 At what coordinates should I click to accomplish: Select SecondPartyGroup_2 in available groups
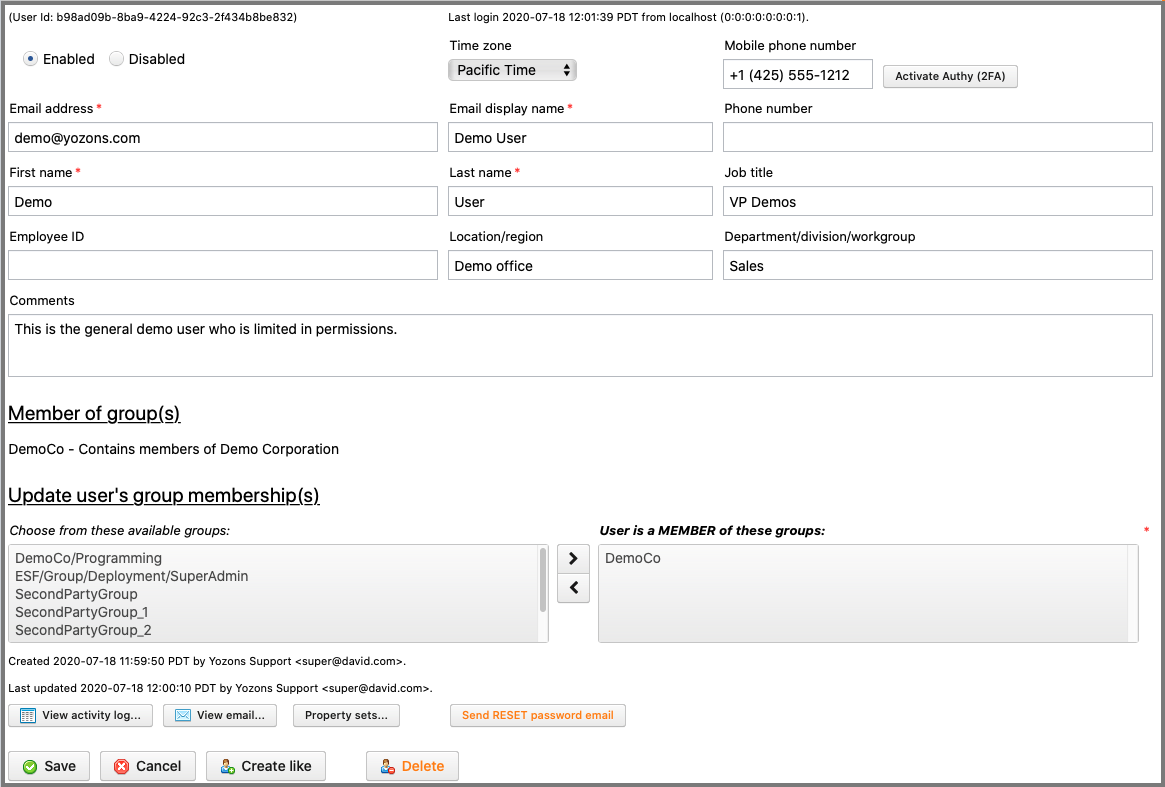tap(273, 630)
